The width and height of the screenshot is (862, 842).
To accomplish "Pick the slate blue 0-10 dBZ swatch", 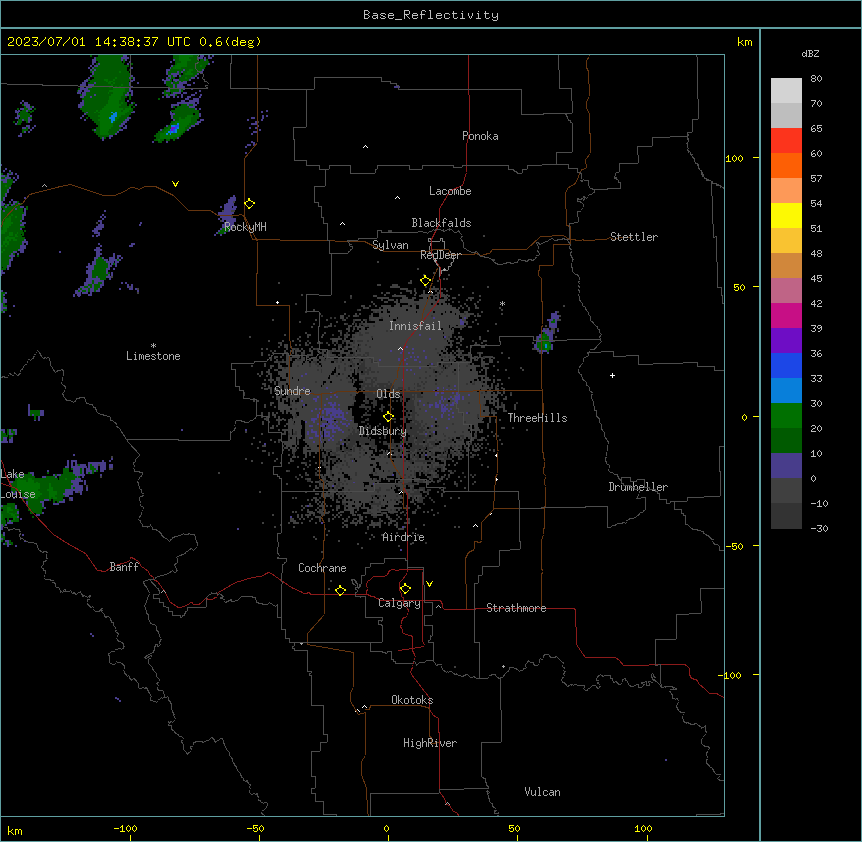I will [786, 466].
